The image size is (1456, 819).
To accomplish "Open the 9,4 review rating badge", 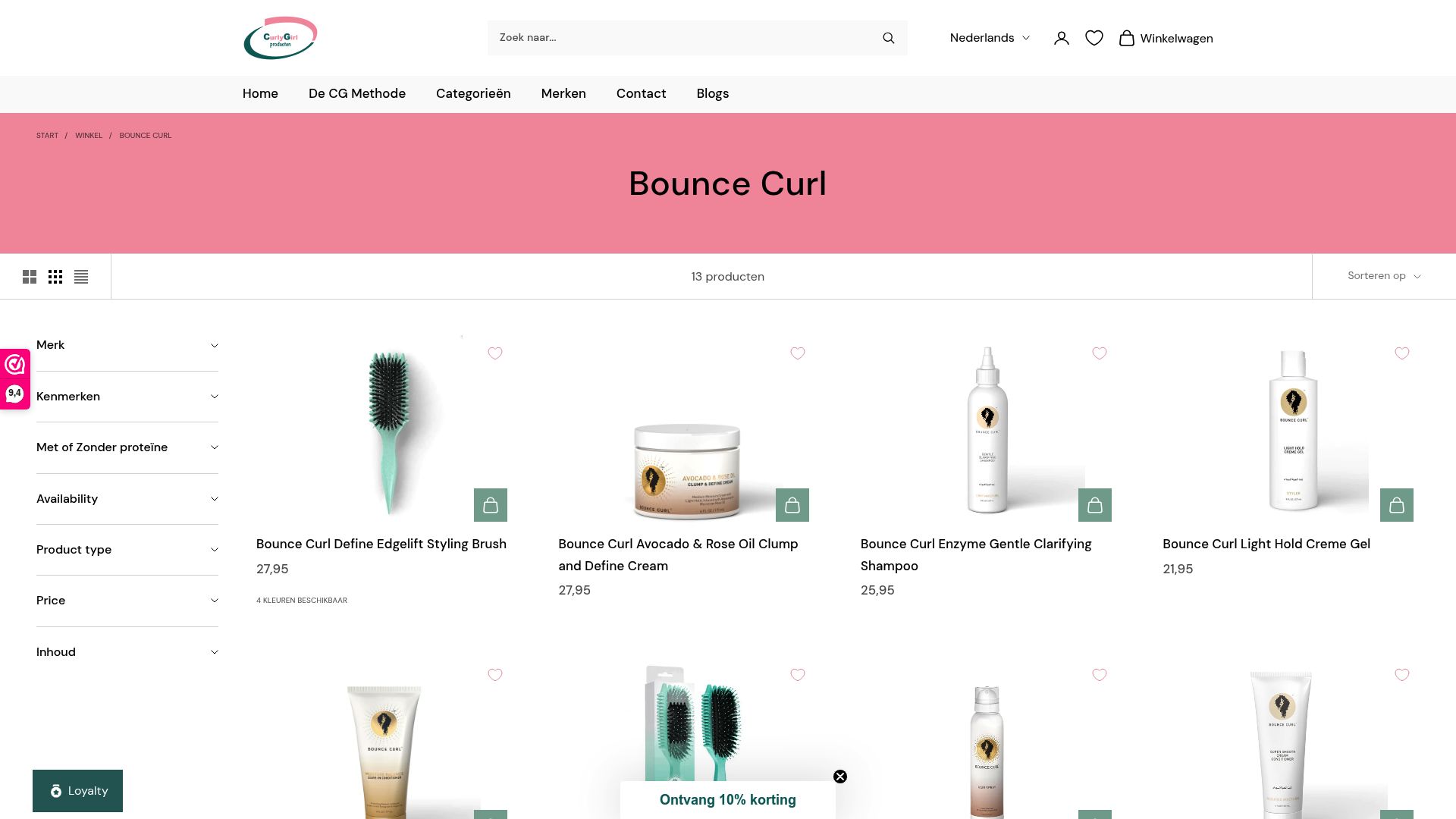I will point(15,379).
